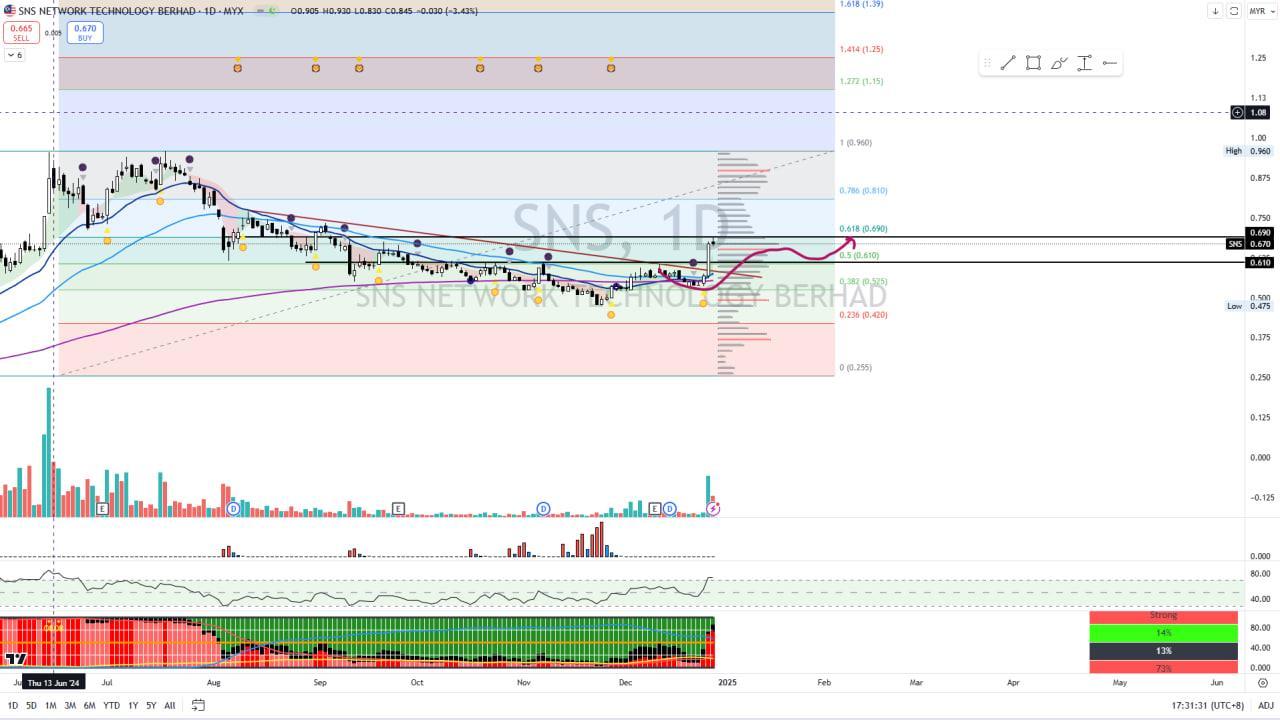Expand the collapsed indicators legend showing 6
Image resolution: width=1280 pixels, height=720 pixels.
(14, 55)
